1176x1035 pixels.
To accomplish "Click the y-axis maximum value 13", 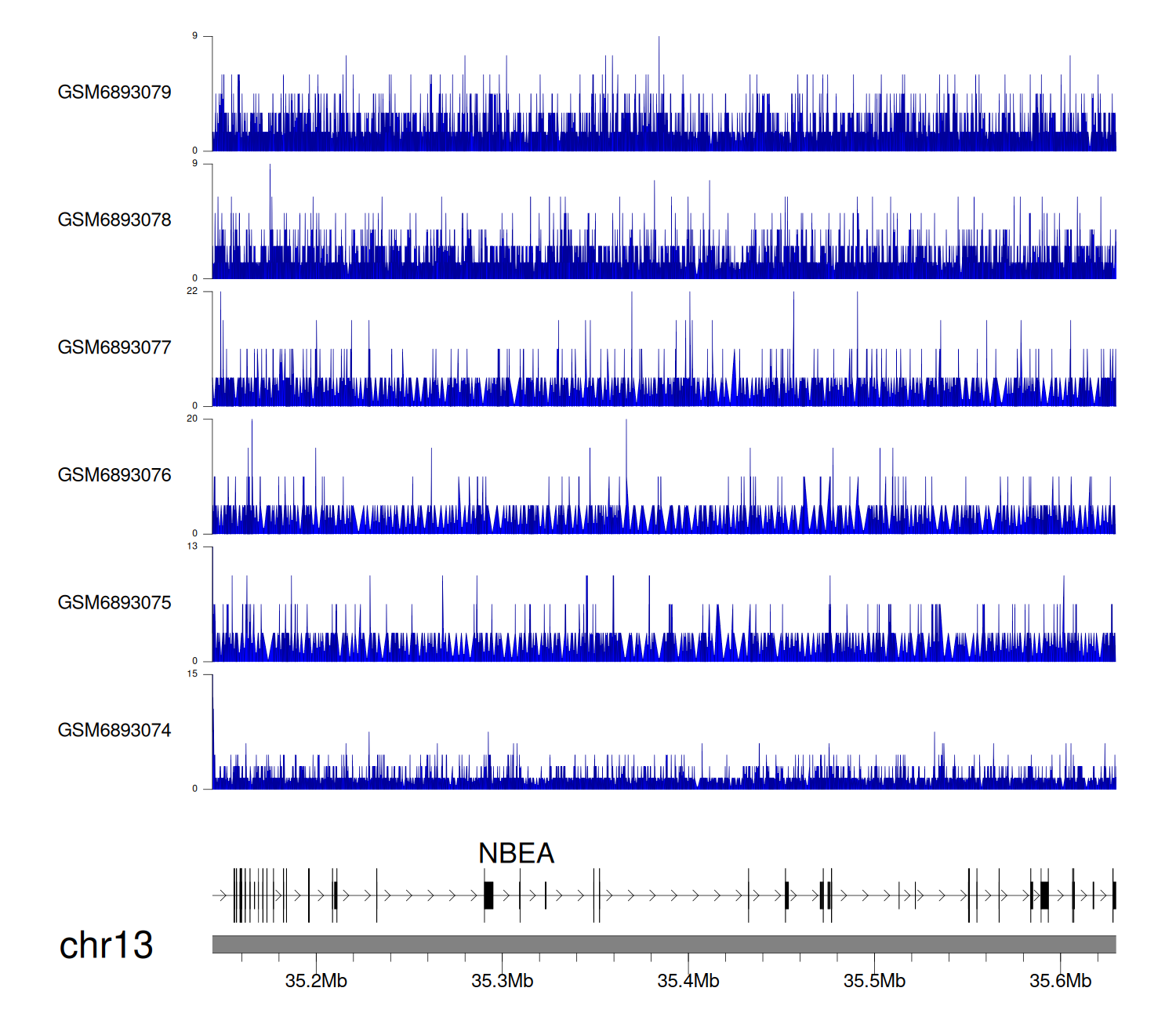I will (x=192, y=547).
